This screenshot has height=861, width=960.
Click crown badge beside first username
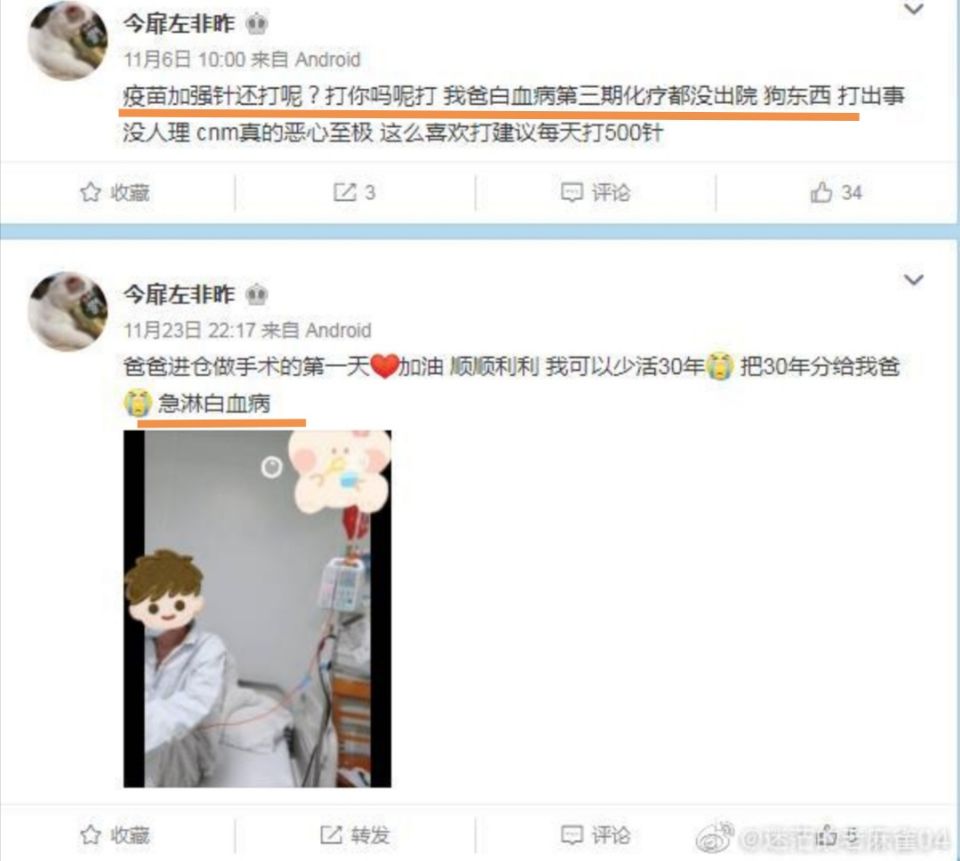pyautogui.click(x=257, y=24)
